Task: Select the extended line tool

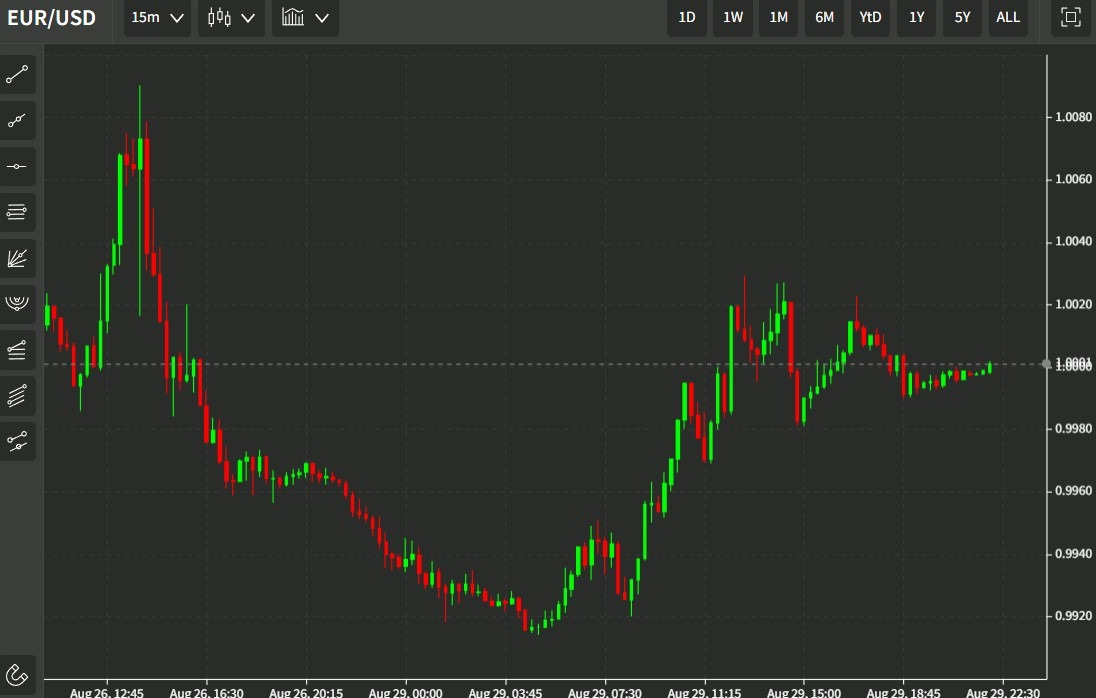Action: tap(17, 121)
